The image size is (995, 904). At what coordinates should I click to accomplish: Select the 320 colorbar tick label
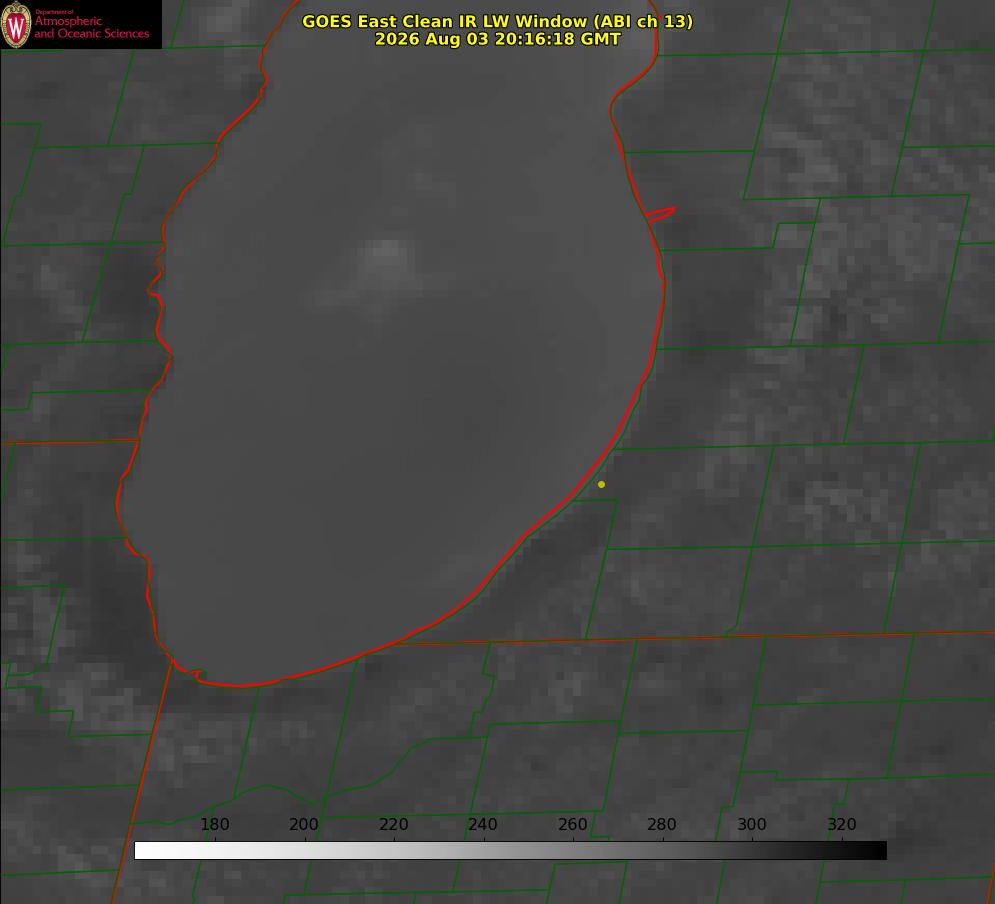point(842,824)
